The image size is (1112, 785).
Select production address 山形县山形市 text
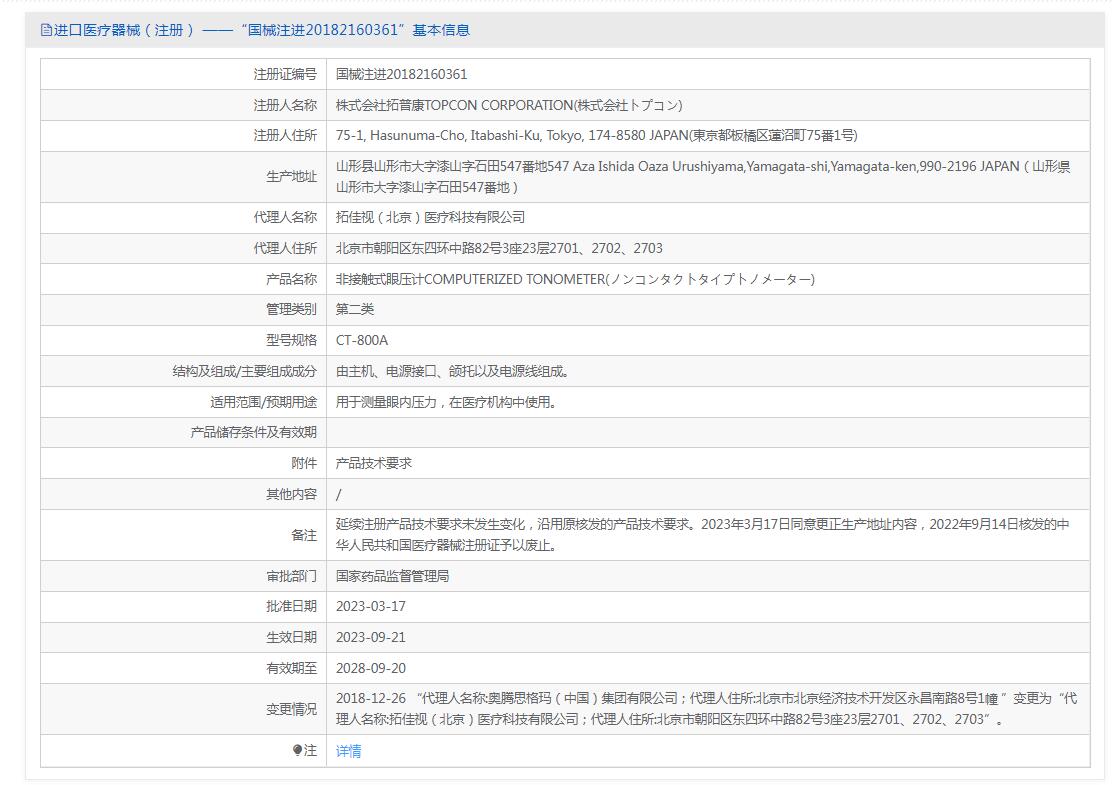click(x=703, y=177)
